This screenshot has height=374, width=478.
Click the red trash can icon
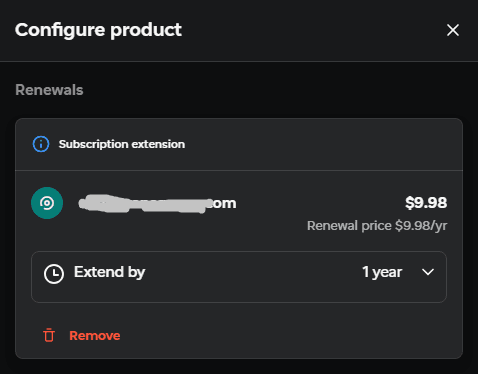(x=49, y=335)
